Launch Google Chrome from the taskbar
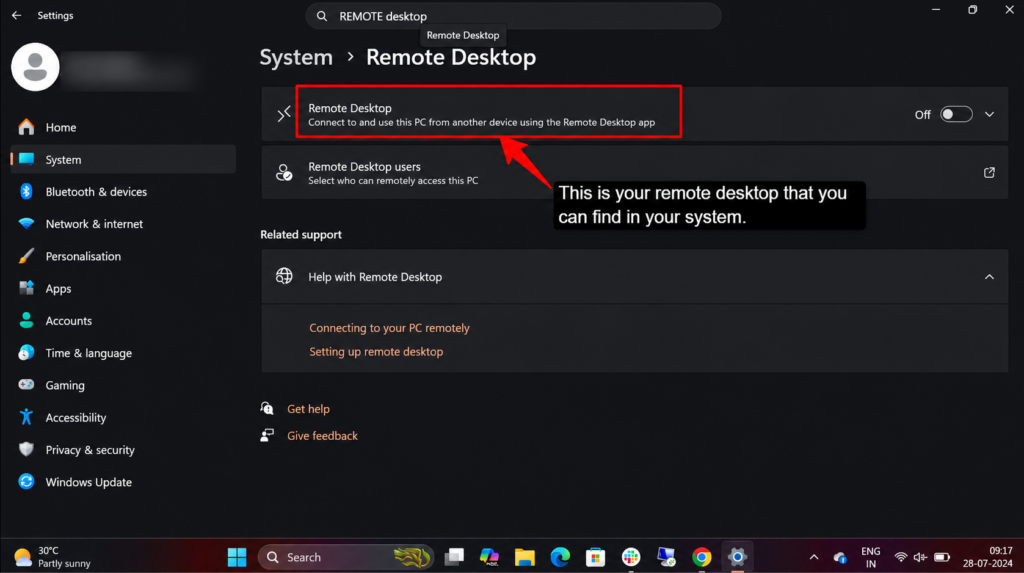This screenshot has width=1024, height=573. click(701, 557)
